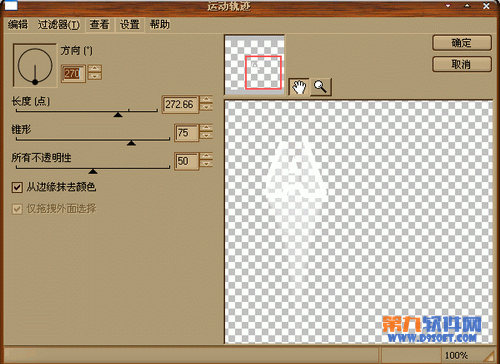Screen dimensions: 500x364
Task: Open the 编辑 menu
Action: [x=18, y=24]
